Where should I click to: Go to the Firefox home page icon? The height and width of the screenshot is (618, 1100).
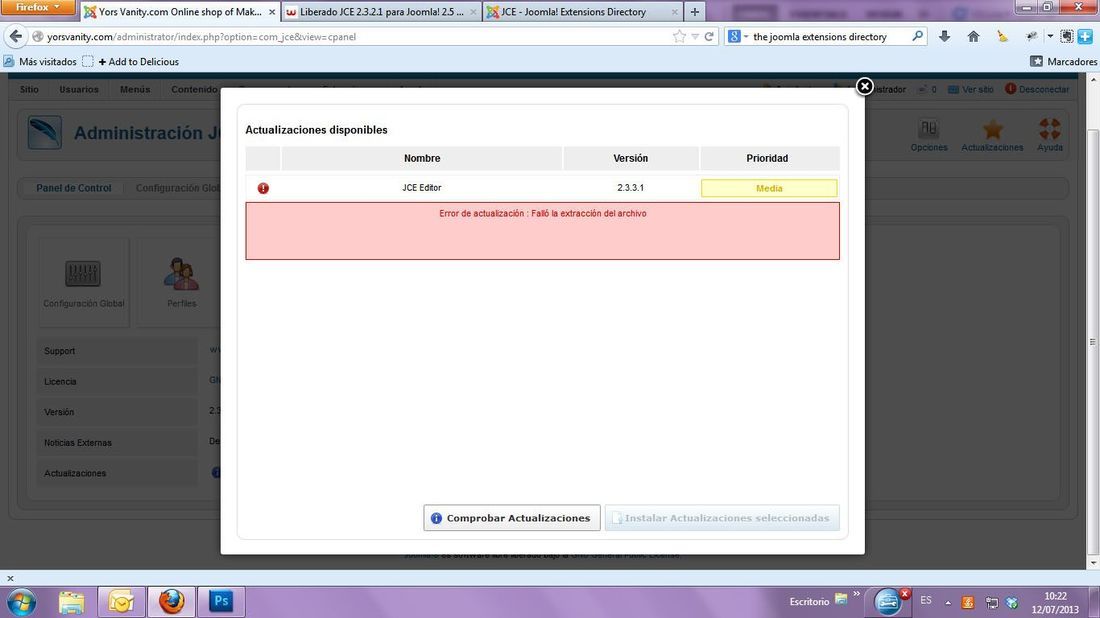tap(973, 36)
